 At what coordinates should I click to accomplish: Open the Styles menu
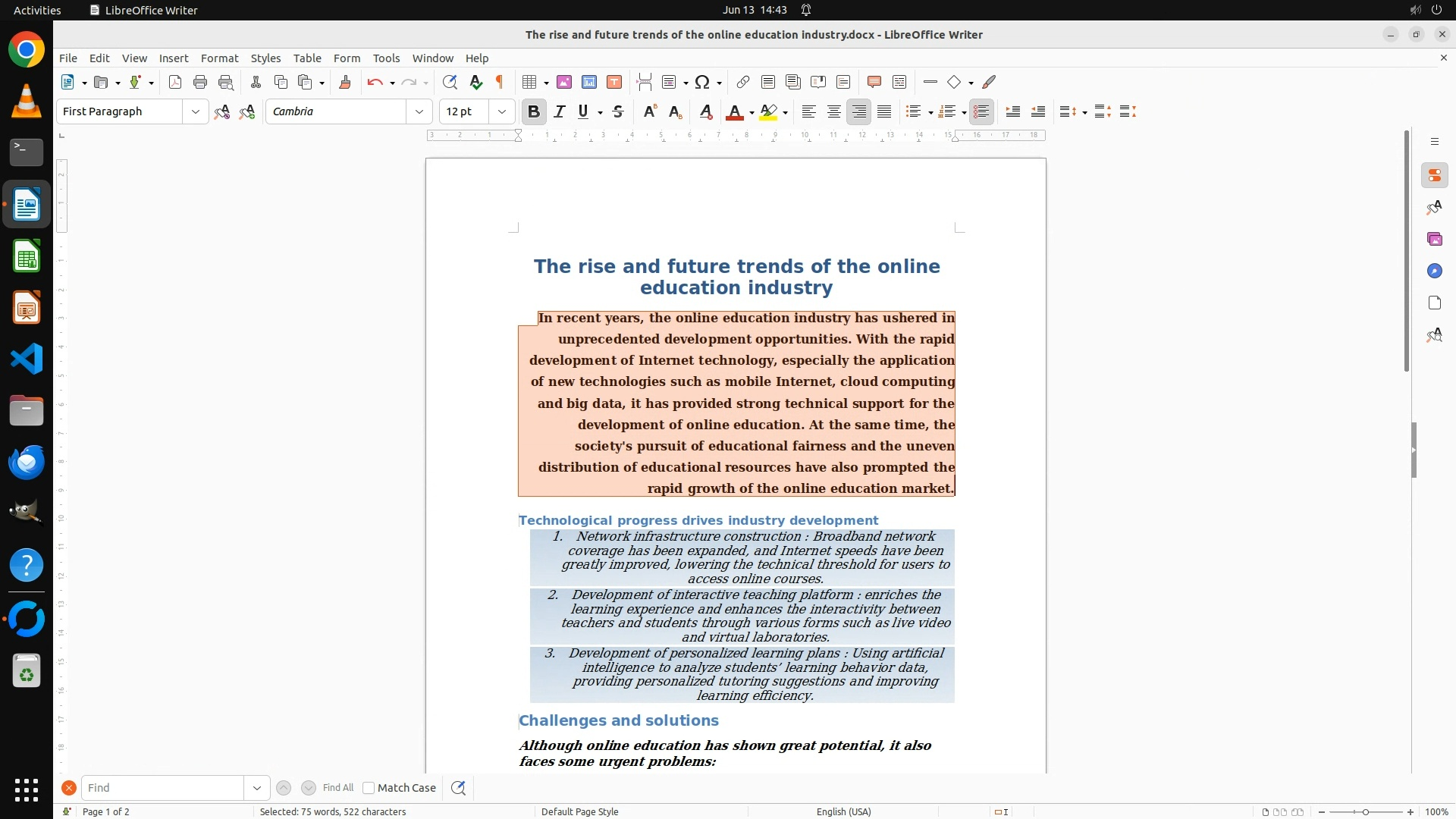[x=265, y=58]
